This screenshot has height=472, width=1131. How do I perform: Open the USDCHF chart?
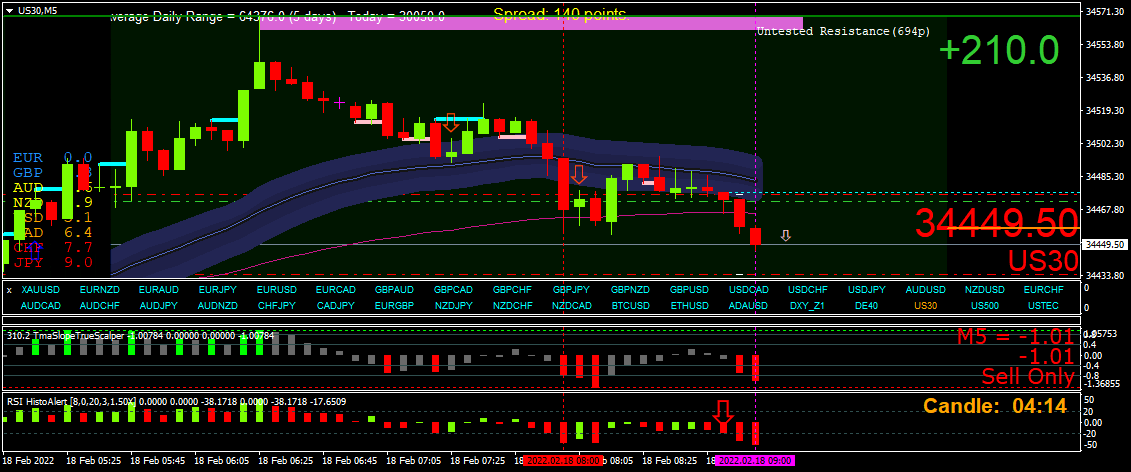[x=808, y=289]
